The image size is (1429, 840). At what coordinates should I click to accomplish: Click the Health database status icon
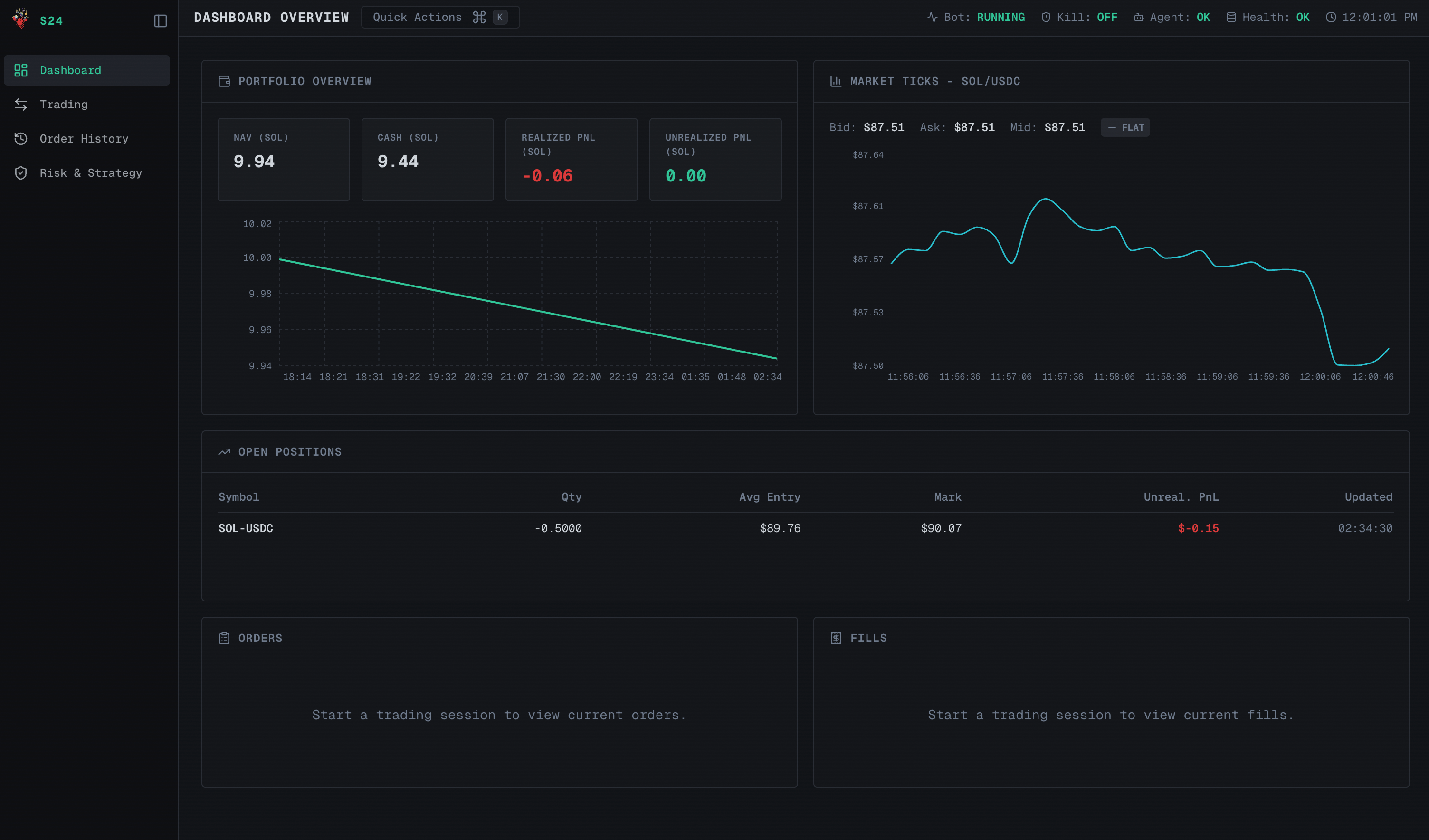(1231, 17)
